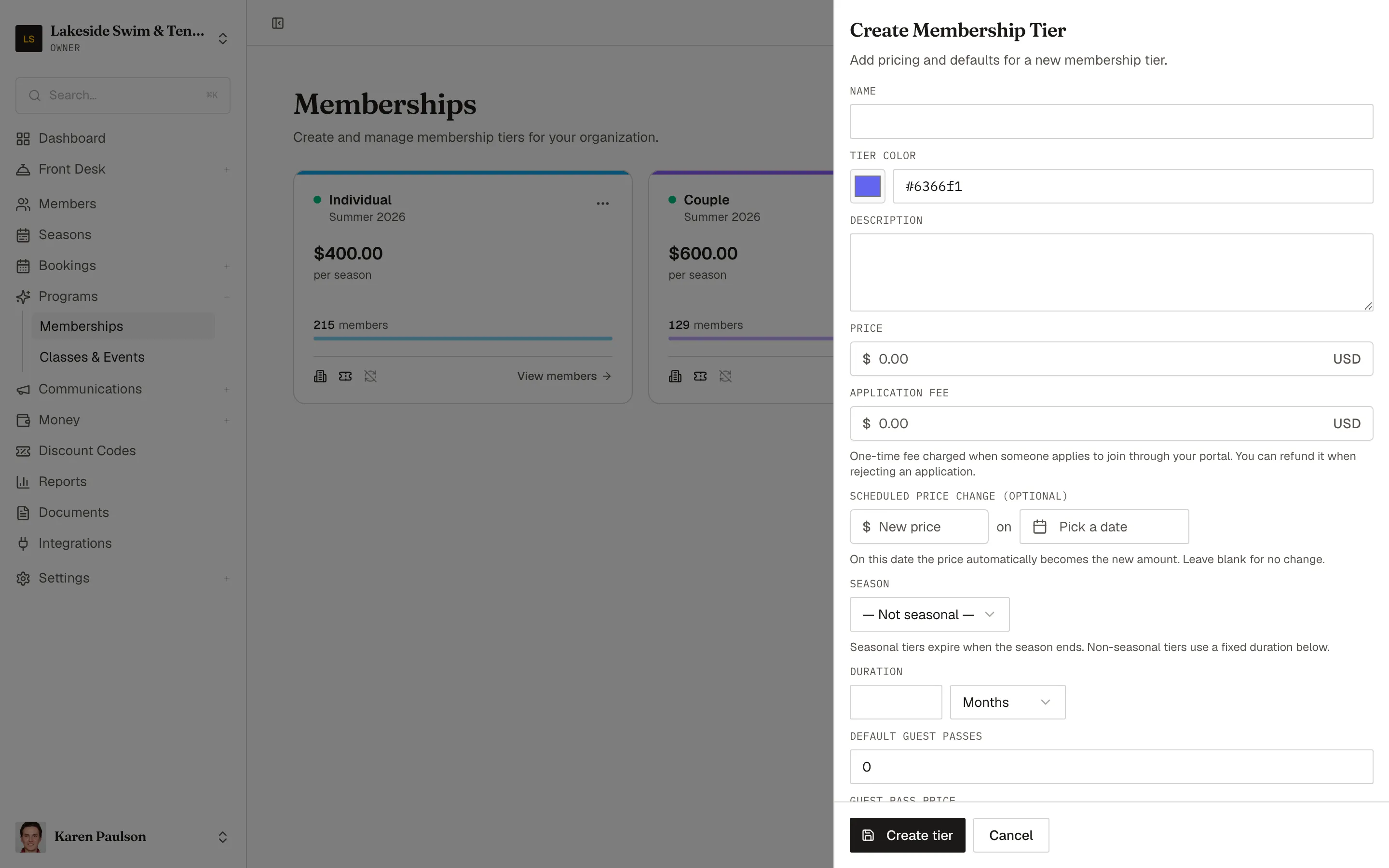Screen dimensions: 1389x868
Task: Click the Individual card ticket icon
Action: (345, 376)
